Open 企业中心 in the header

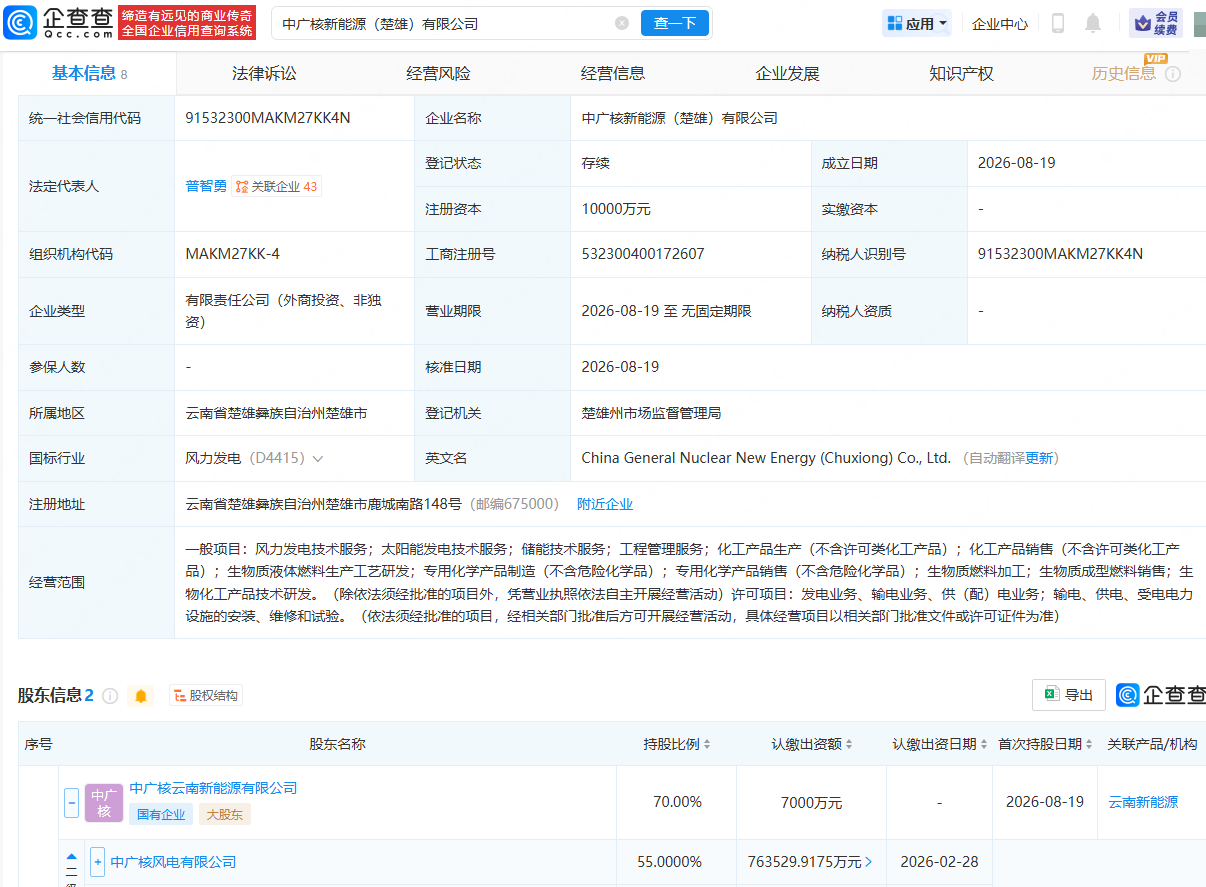click(x=1000, y=24)
